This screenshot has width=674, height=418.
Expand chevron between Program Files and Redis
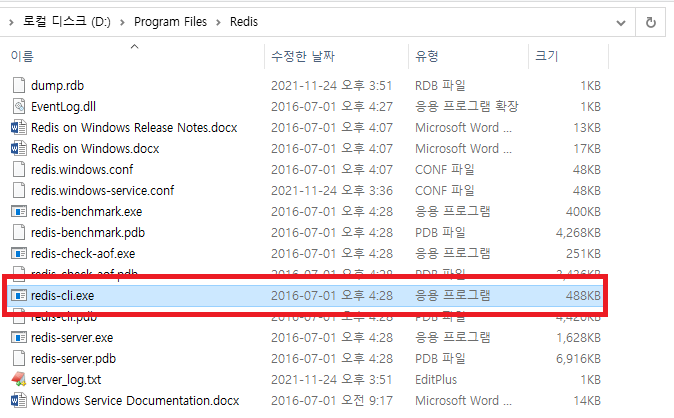(218, 22)
